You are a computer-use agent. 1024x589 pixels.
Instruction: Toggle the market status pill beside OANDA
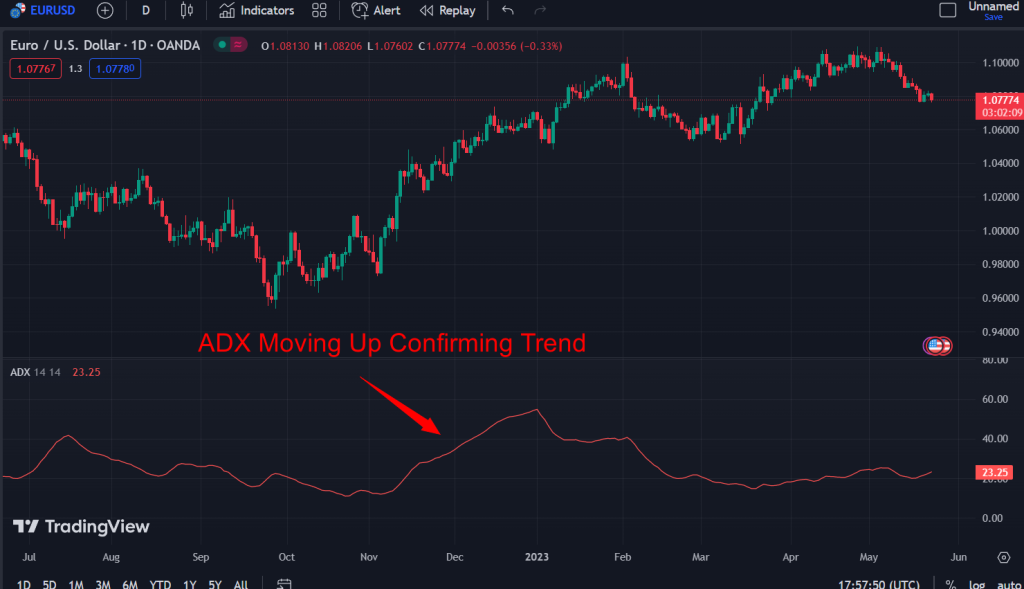[231, 46]
